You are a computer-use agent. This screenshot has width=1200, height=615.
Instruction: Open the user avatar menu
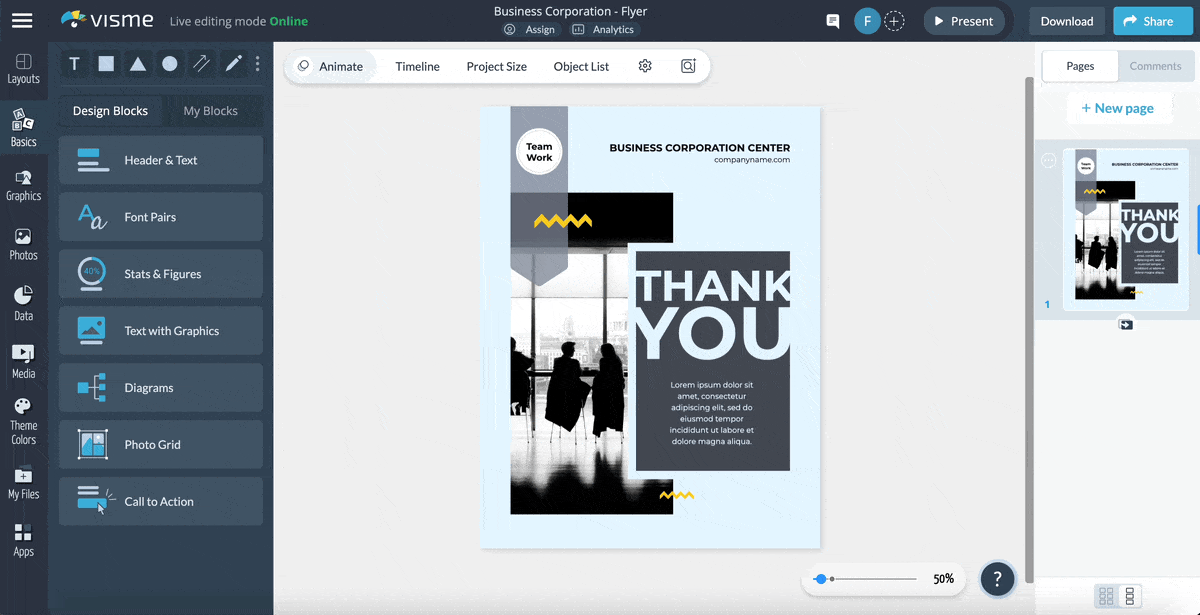867,20
